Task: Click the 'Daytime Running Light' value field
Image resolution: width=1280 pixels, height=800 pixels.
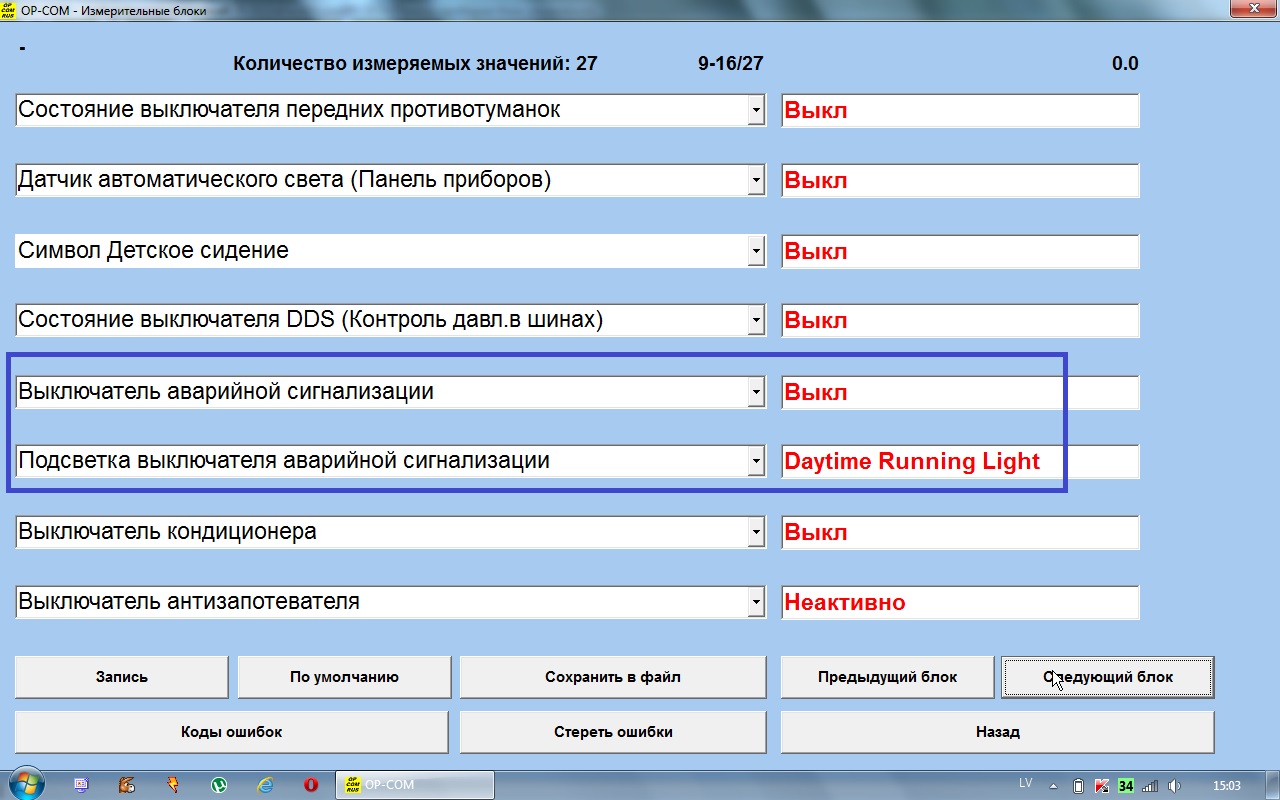Action: [959, 462]
